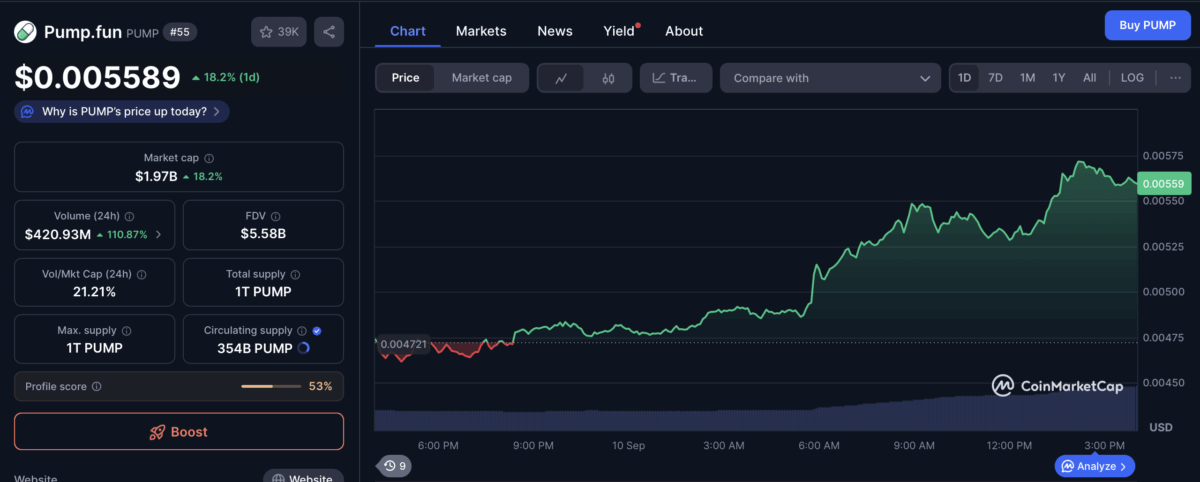Open the Markets tab
The height and width of the screenshot is (482, 1200).
click(x=481, y=31)
